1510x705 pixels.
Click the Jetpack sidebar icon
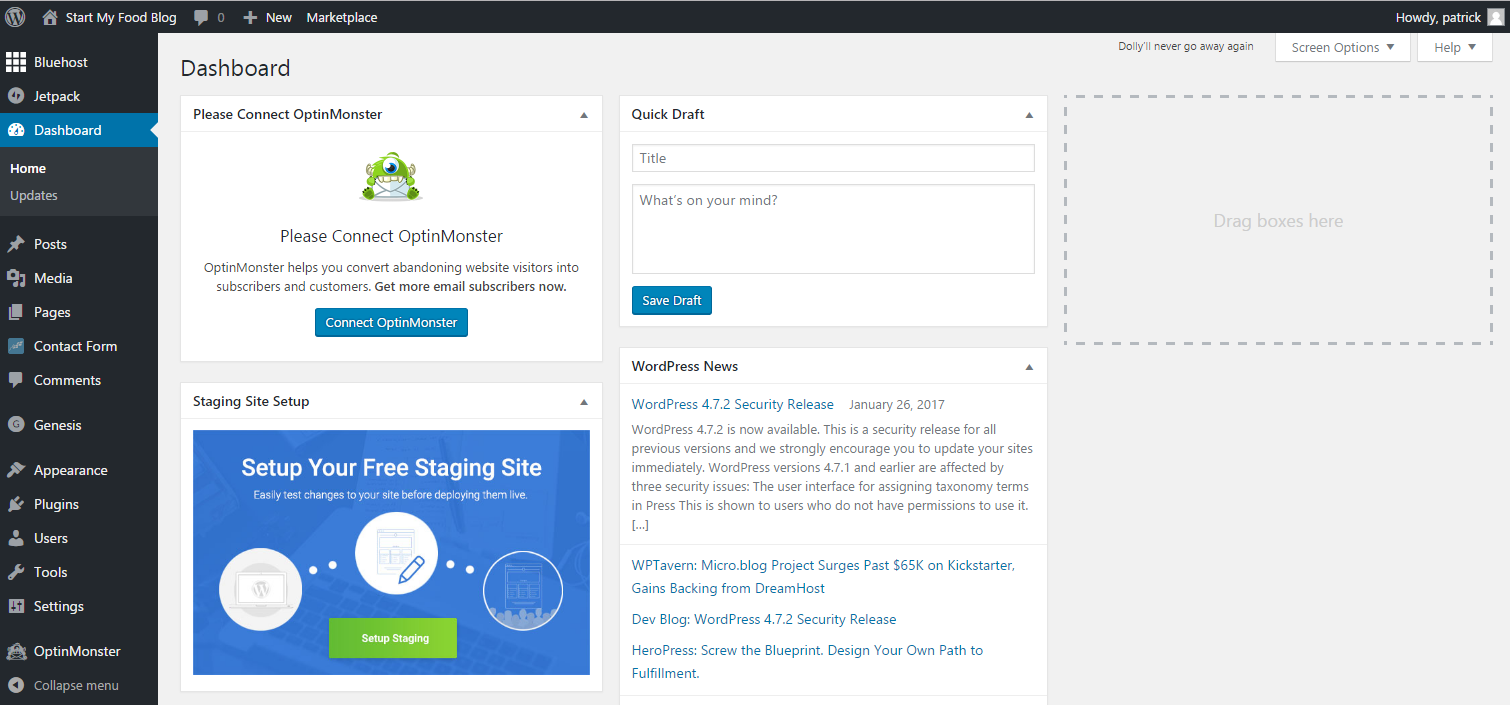(16, 96)
